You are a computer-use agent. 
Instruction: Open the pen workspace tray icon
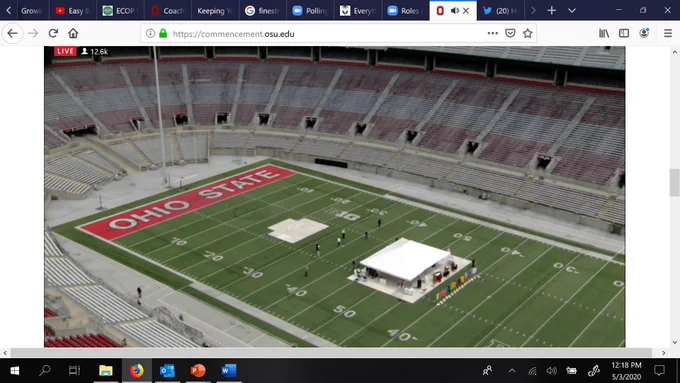tap(593, 370)
